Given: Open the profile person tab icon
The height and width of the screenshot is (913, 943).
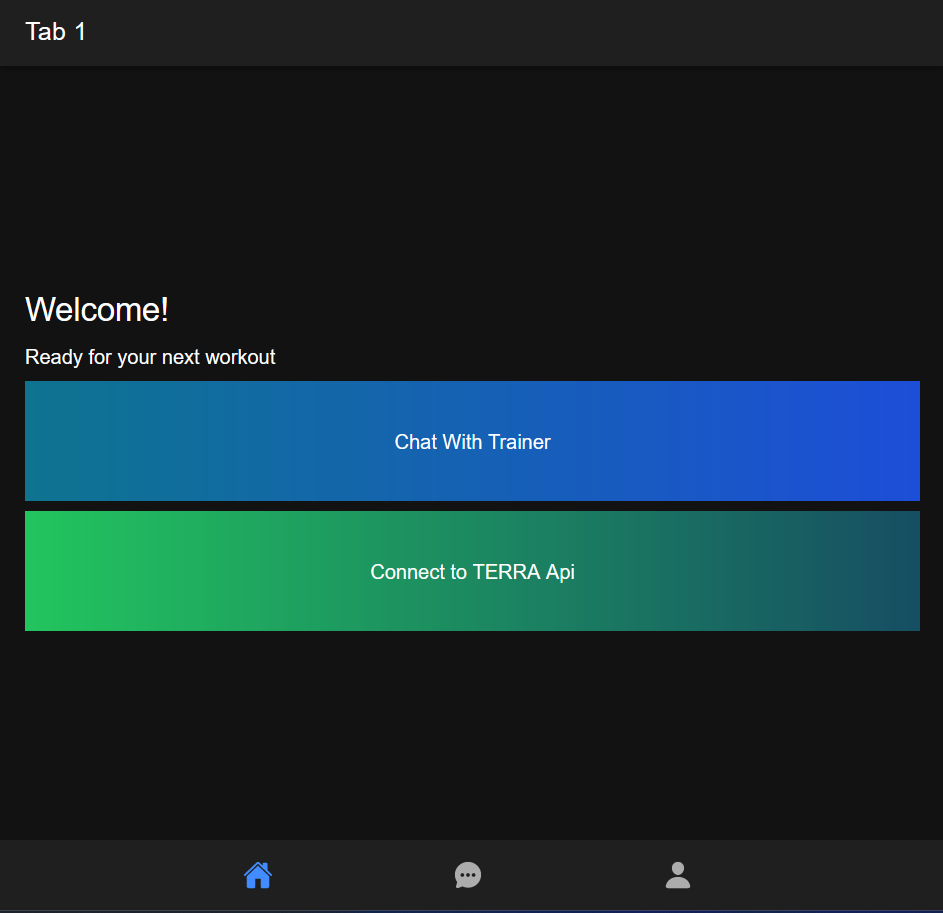Looking at the screenshot, I should [678, 875].
